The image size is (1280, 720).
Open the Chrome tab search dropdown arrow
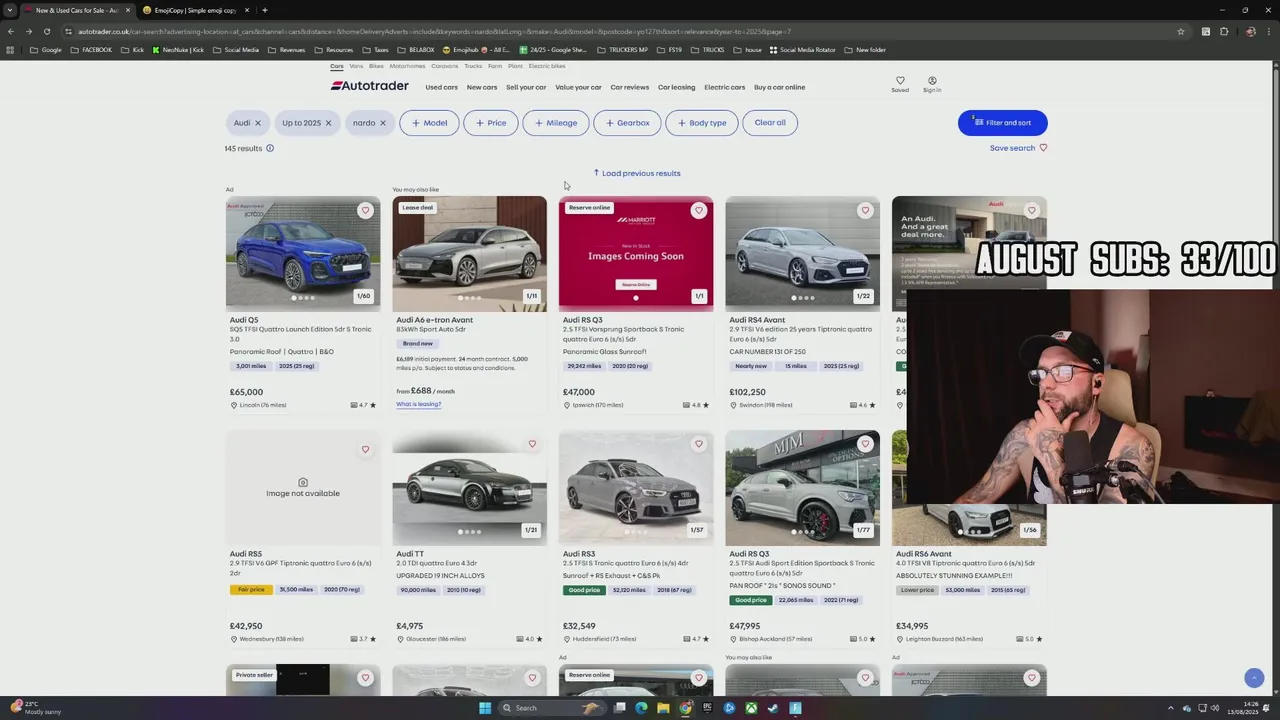pyautogui.click(x=10, y=10)
